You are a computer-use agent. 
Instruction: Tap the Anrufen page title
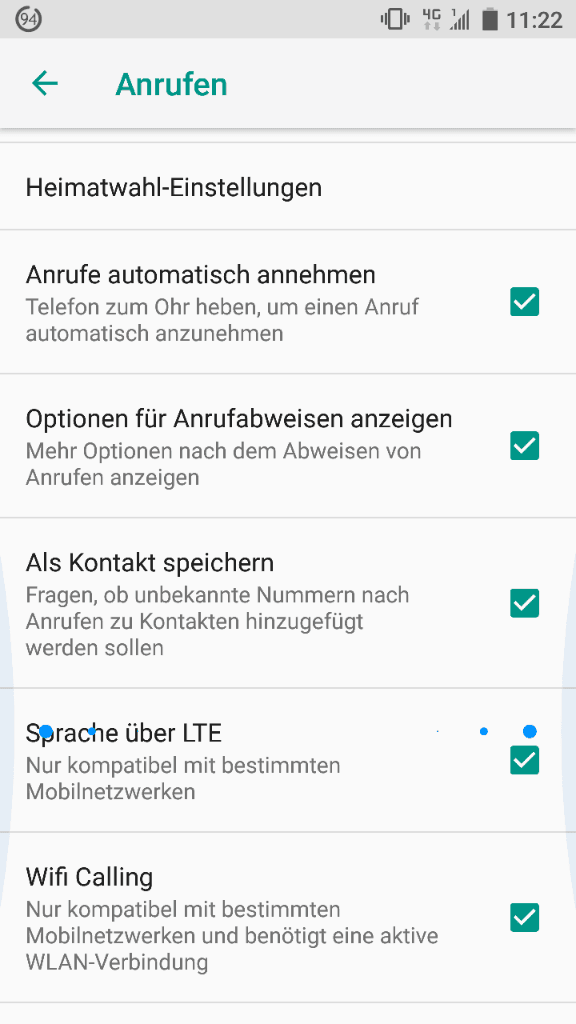pyautogui.click(x=171, y=84)
